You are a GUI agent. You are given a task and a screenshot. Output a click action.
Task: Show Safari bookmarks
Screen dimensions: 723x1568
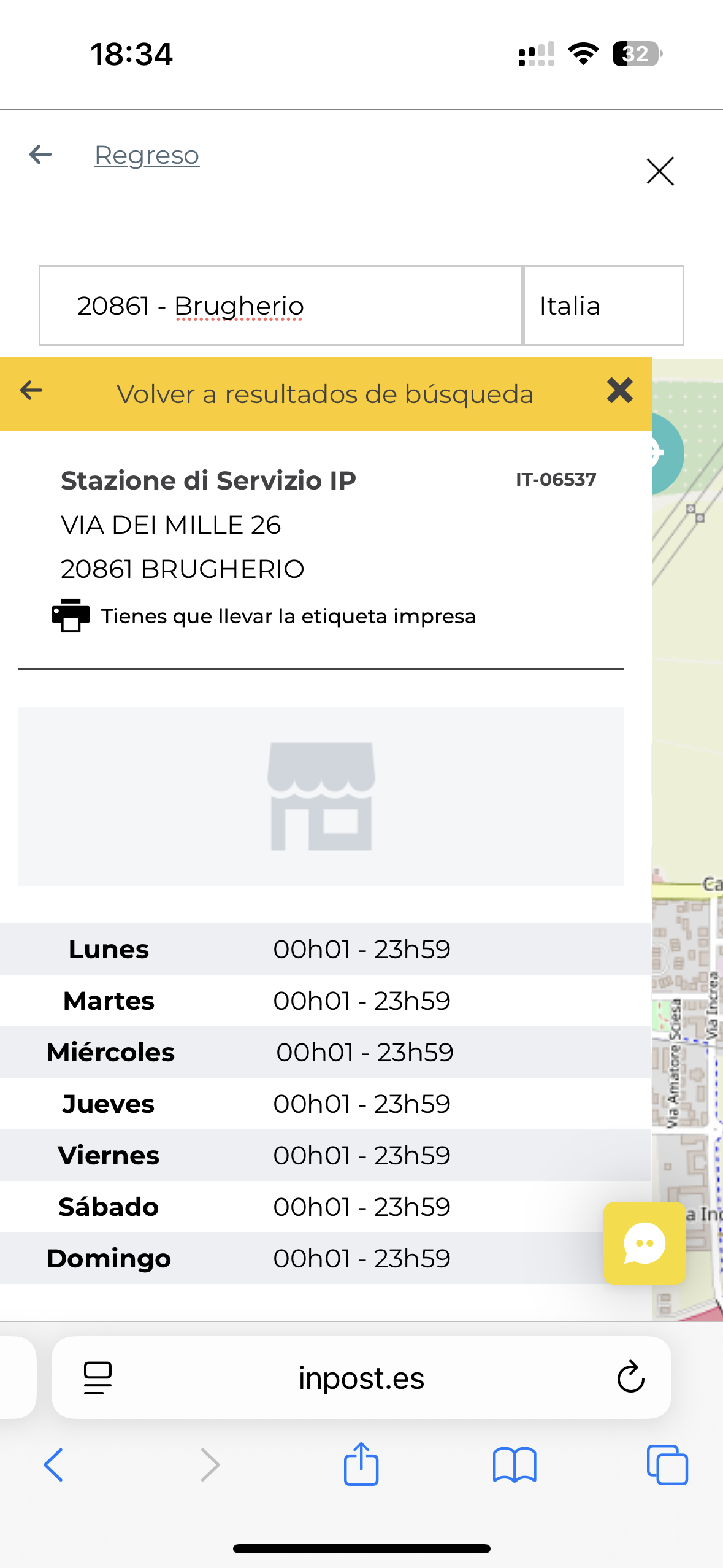(x=515, y=1465)
